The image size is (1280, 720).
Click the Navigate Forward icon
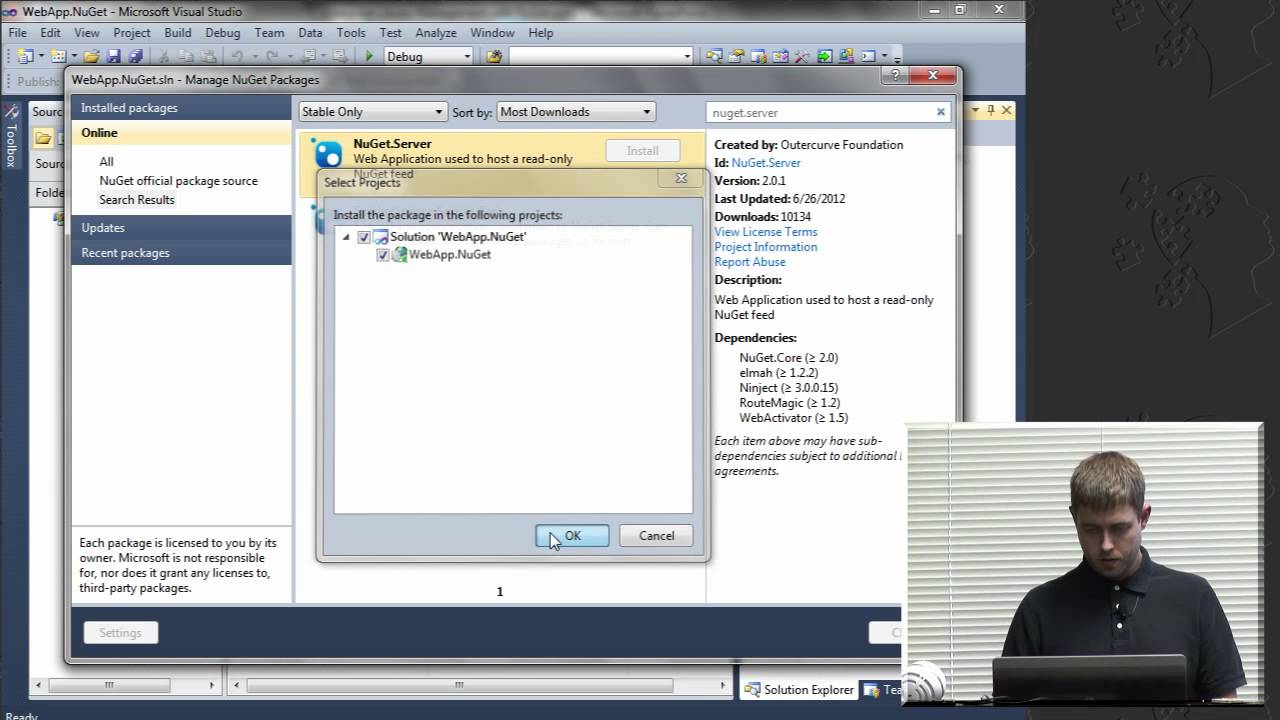339,56
